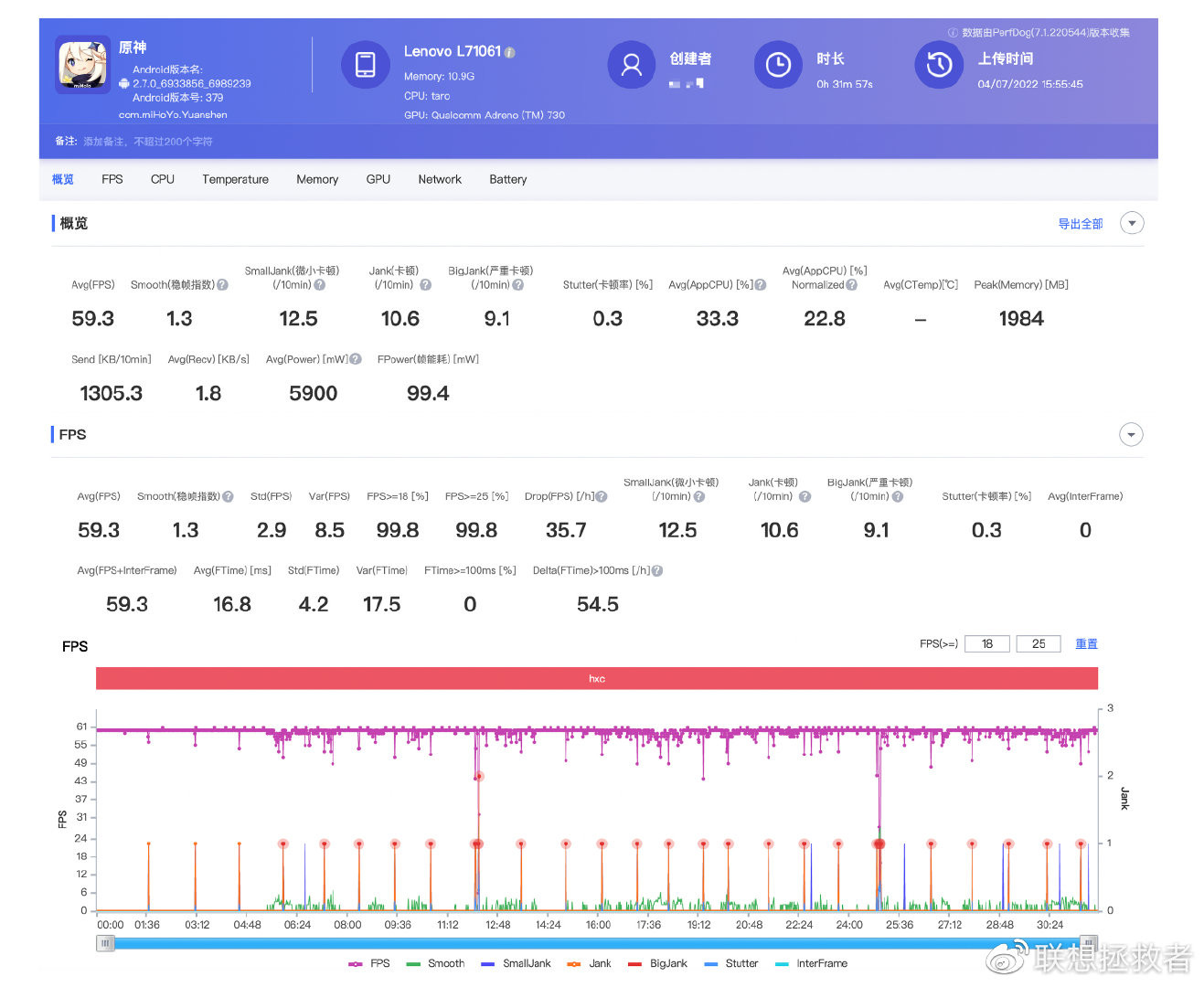The width and height of the screenshot is (1204, 987).
Task: Click the overview Avg(FPS) value 59.3
Action: click(x=93, y=319)
